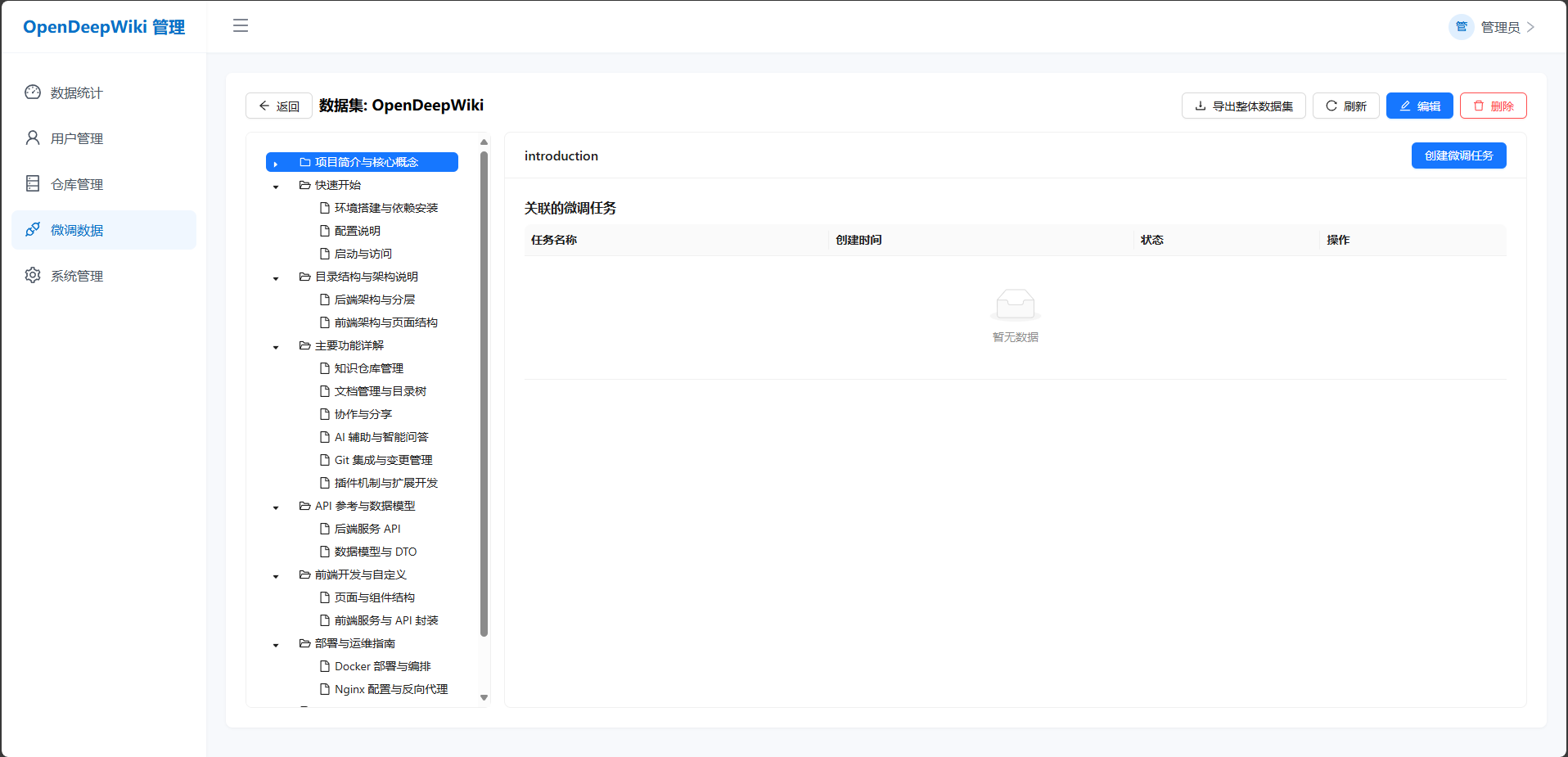The image size is (1568, 757).
Task: Click the 用户管理 user icon
Action: pyautogui.click(x=33, y=138)
